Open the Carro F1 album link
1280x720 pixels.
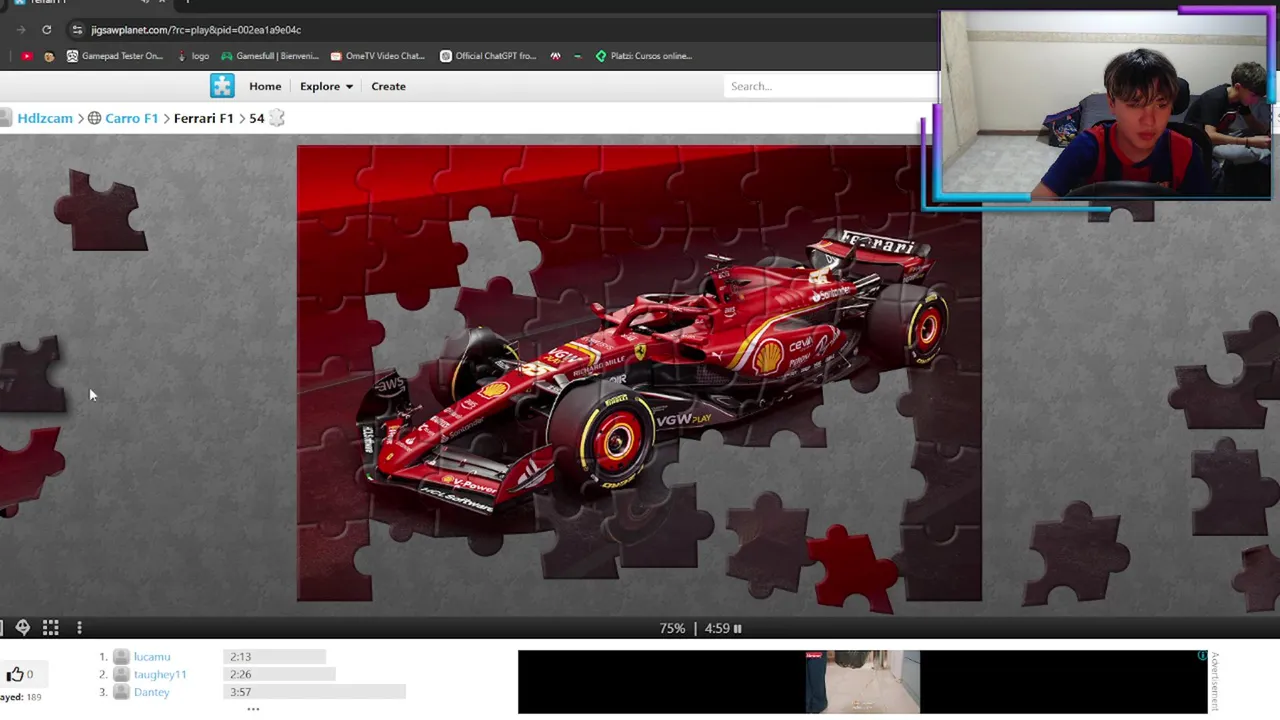point(132,118)
